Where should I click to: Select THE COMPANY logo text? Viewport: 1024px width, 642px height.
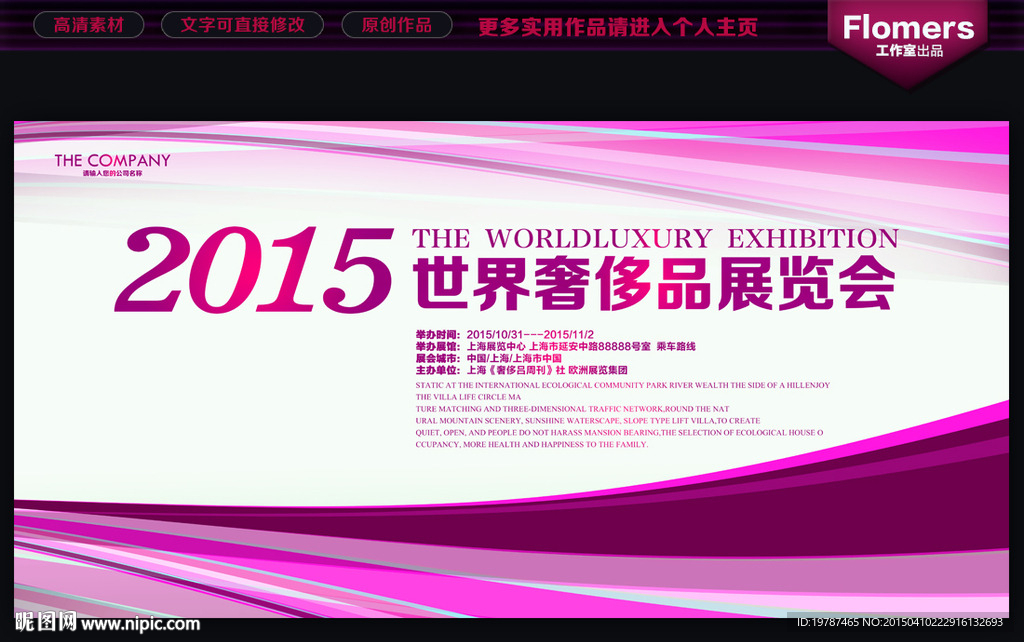tap(112, 160)
